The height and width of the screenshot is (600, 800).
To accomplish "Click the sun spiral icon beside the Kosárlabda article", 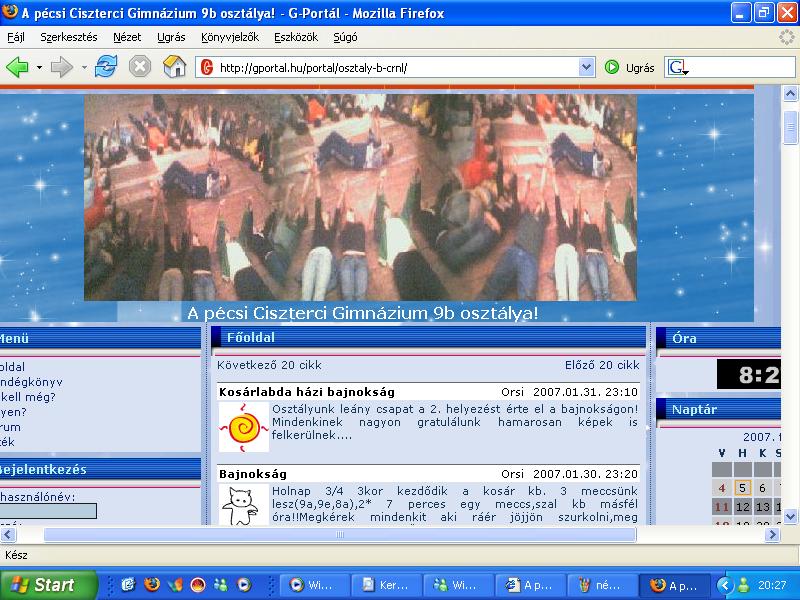I will [243, 427].
